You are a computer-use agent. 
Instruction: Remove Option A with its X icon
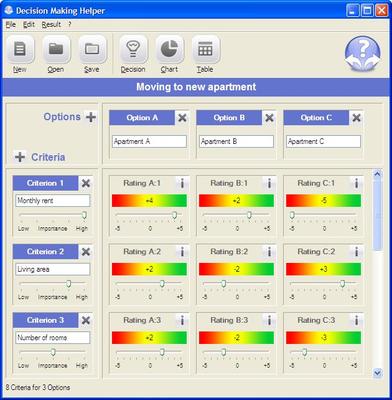(182, 118)
